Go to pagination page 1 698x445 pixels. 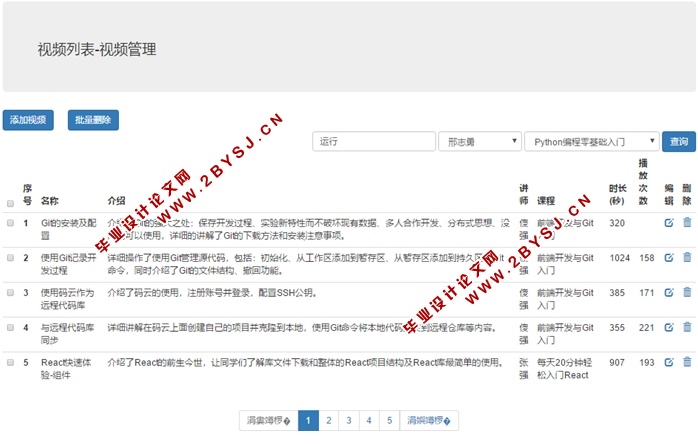coord(308,420)
